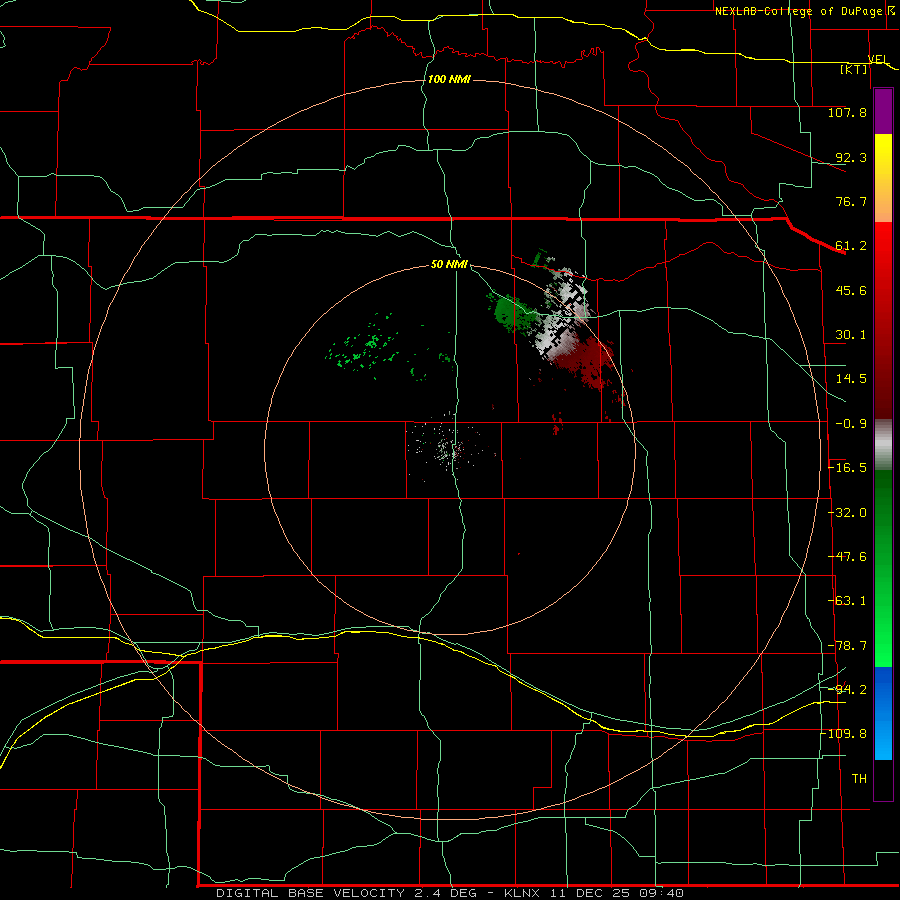Viewport: 900px width, 900px height.
Task: Click the -47.6 velocity scale value
Action: click(x=847, y=557)
